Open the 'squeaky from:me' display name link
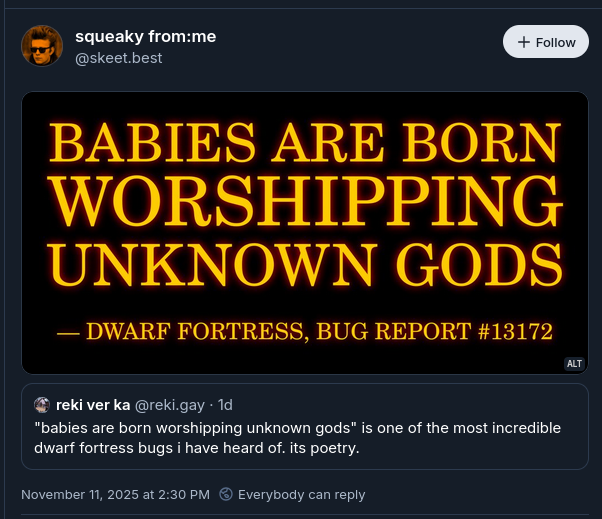The height and width of the screenshot is (519, 602). tap(145, 37)
